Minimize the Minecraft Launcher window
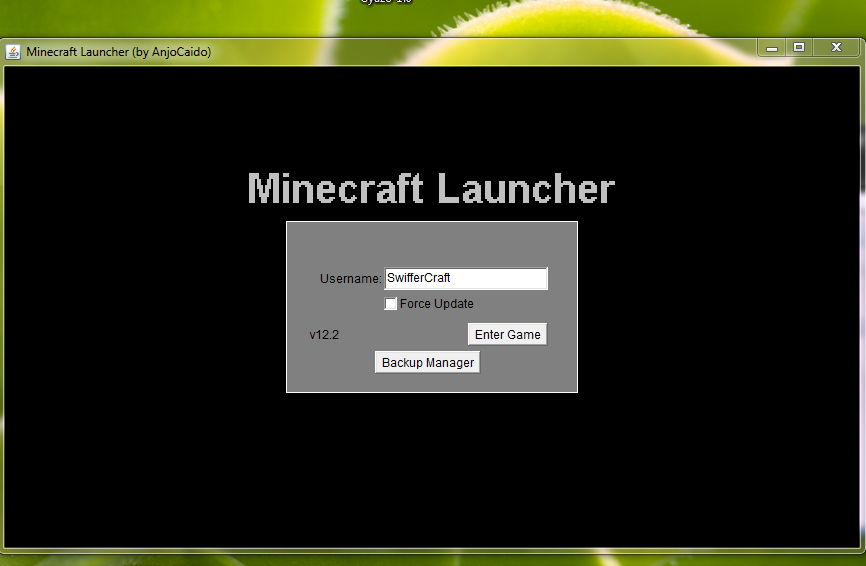The height and width of the screenshot is (566, 866). coord(772,48)
